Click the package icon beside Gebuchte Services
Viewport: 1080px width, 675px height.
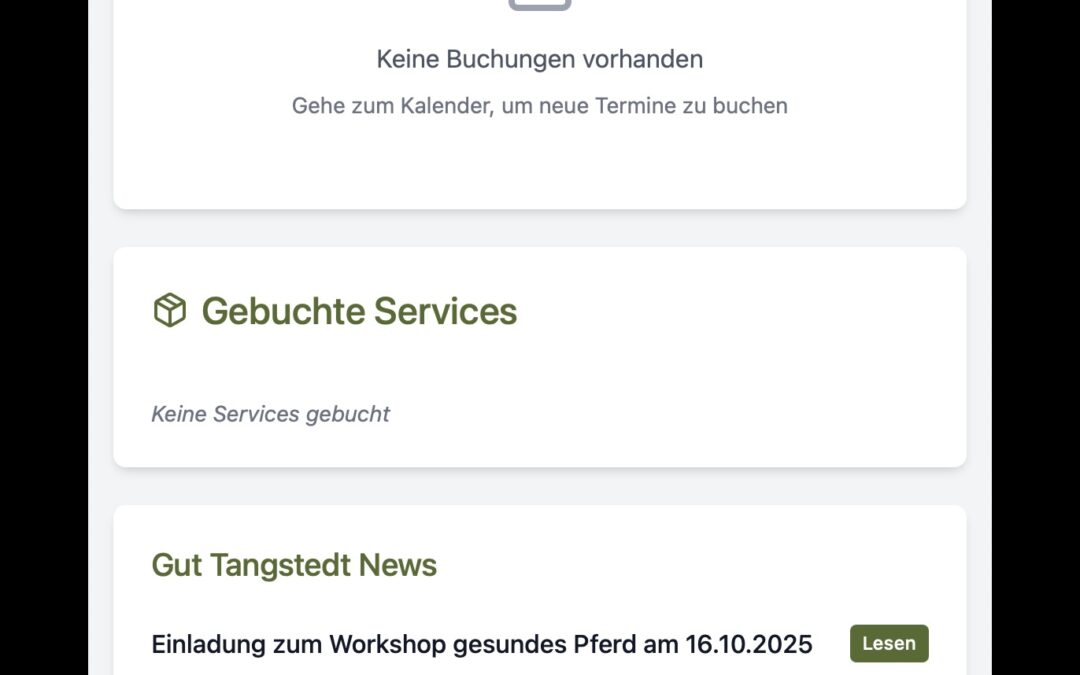pyautogui.click(x=168, y=310)
